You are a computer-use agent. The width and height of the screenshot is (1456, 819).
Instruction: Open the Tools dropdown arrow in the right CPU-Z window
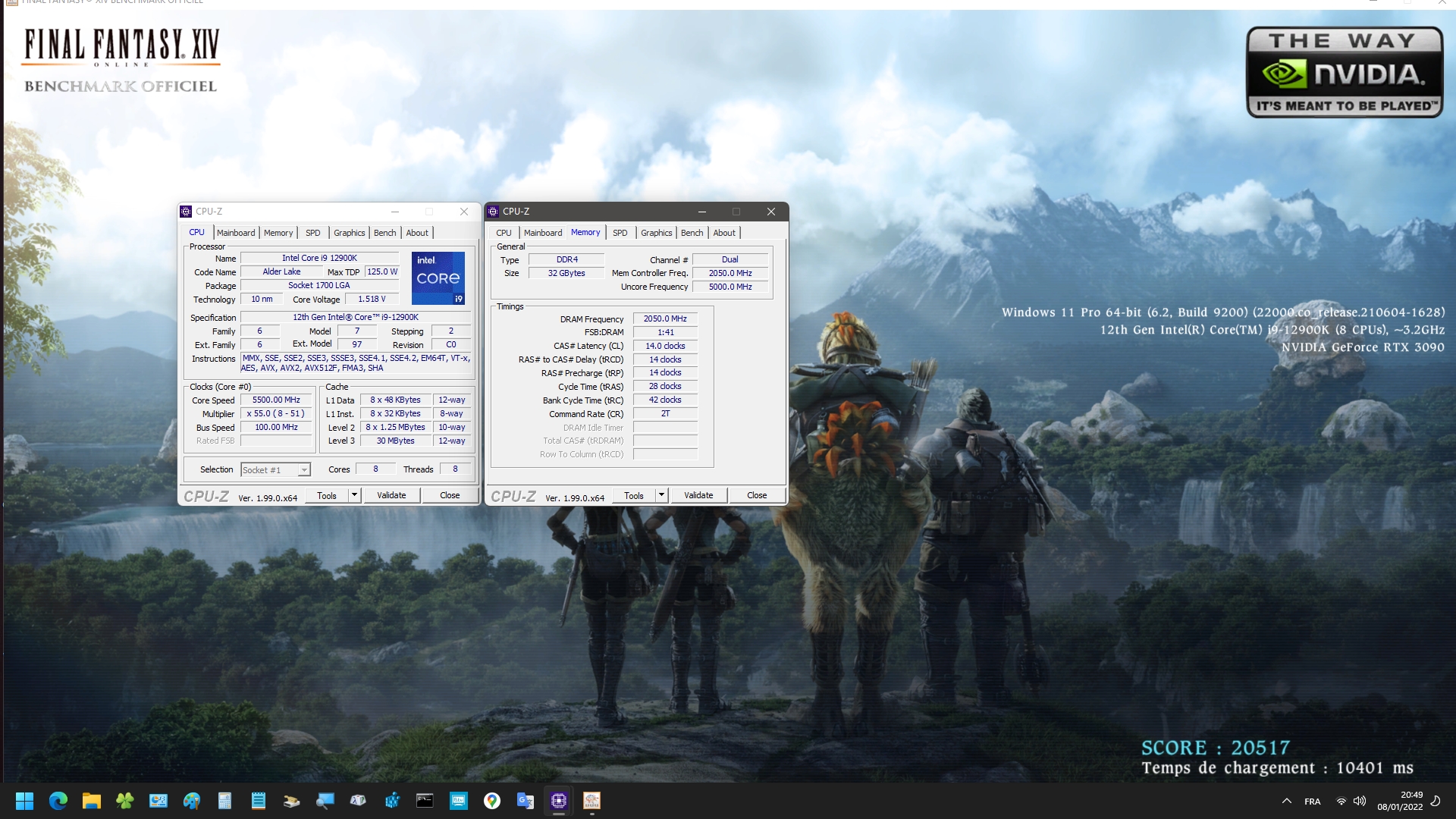[x=661, y=495]
